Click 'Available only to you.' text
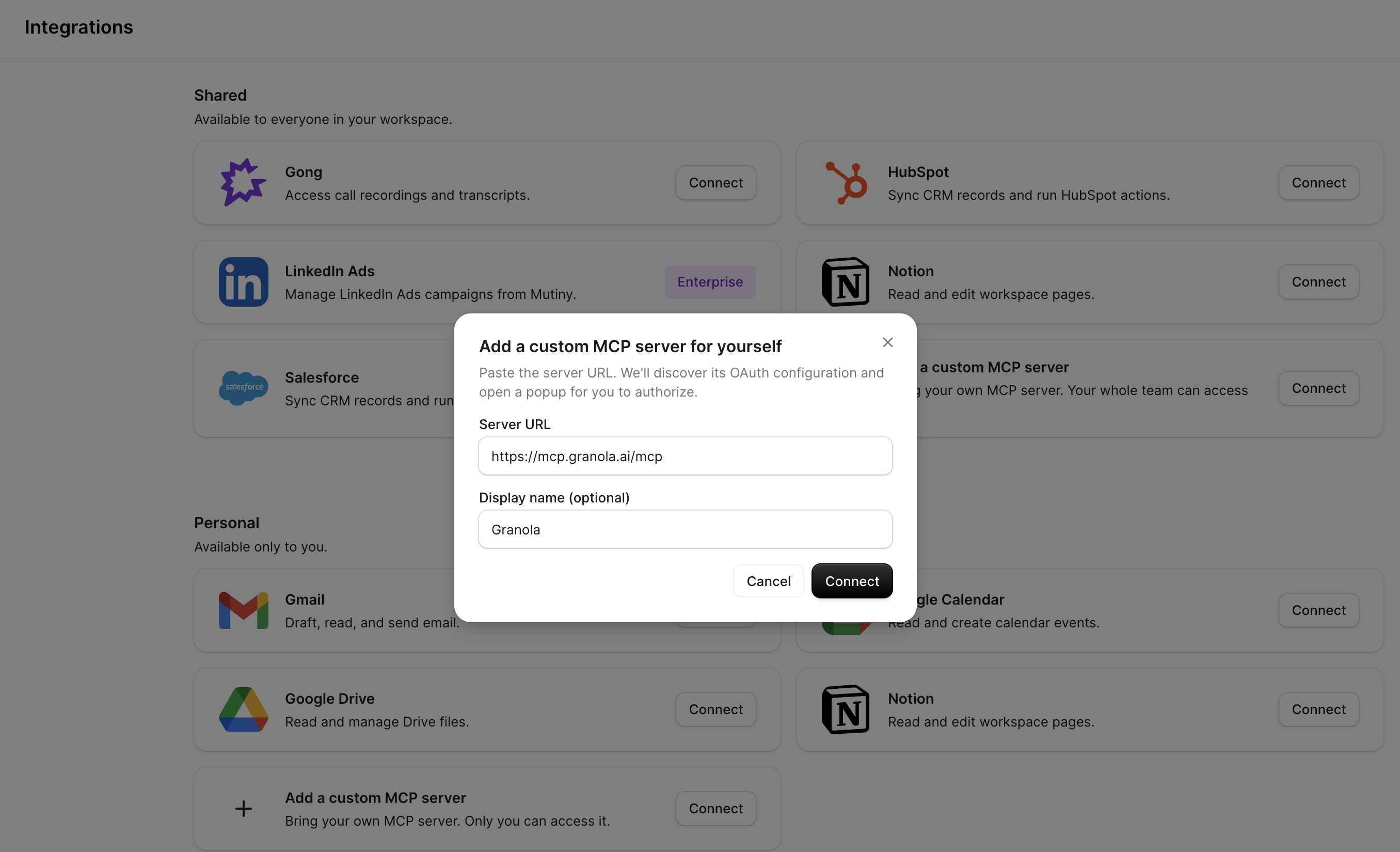The height and width of the screenshot is (852, 1400). (260, 546)
